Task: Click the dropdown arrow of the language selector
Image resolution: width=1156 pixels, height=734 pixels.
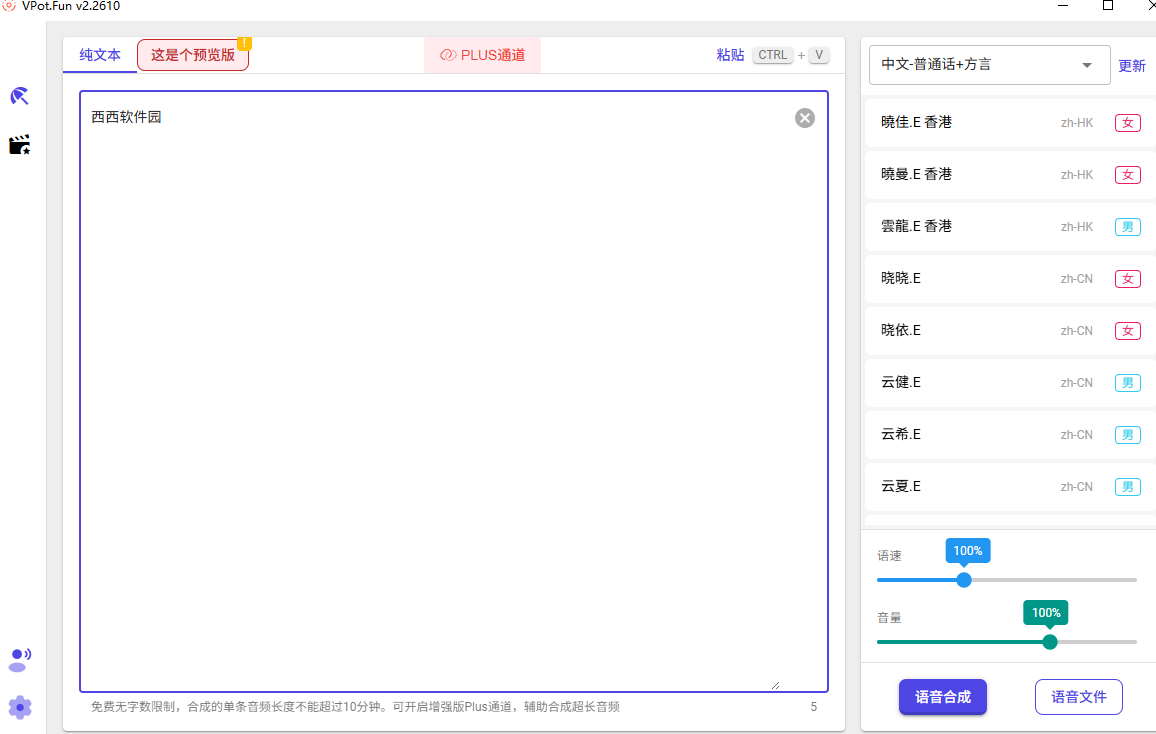Action: (1086, 65)
